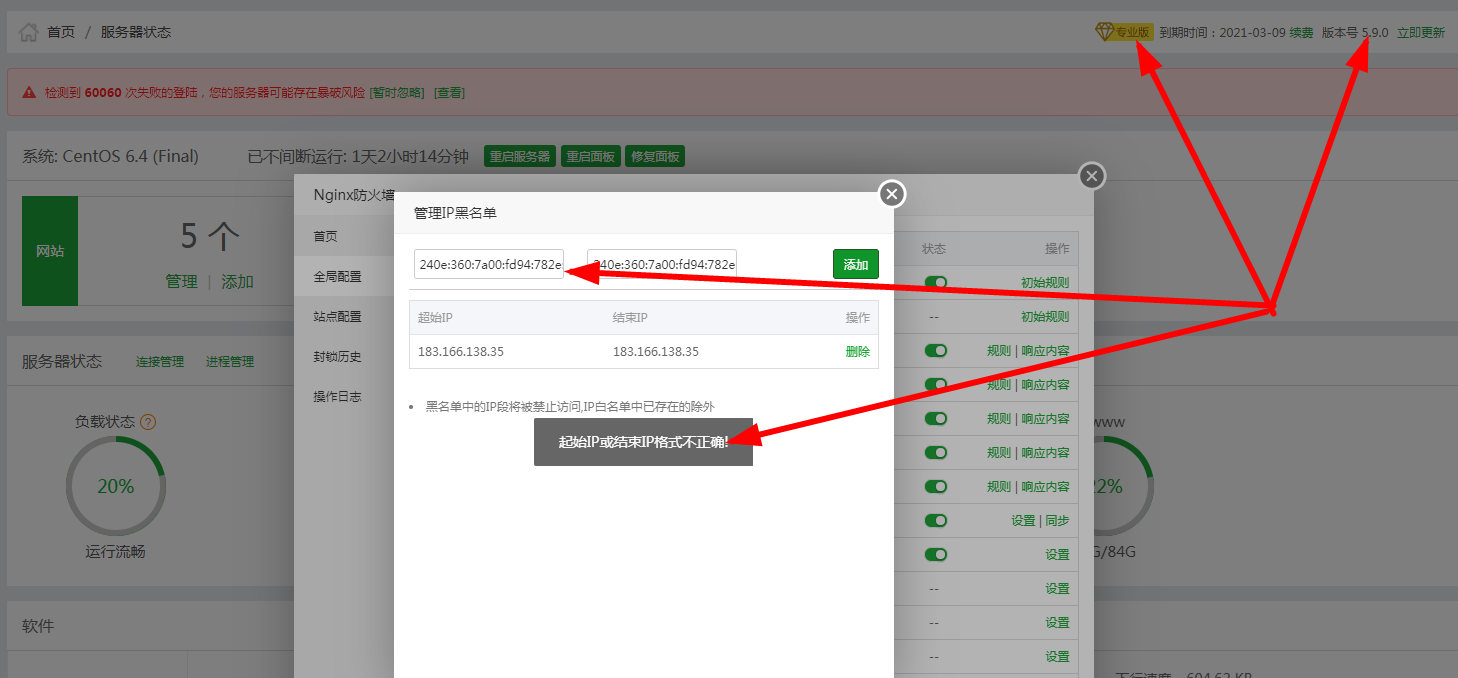Delete blacklist entry 183.166.138.35 via 删除

pyautogui.click(x=858, y=352)
